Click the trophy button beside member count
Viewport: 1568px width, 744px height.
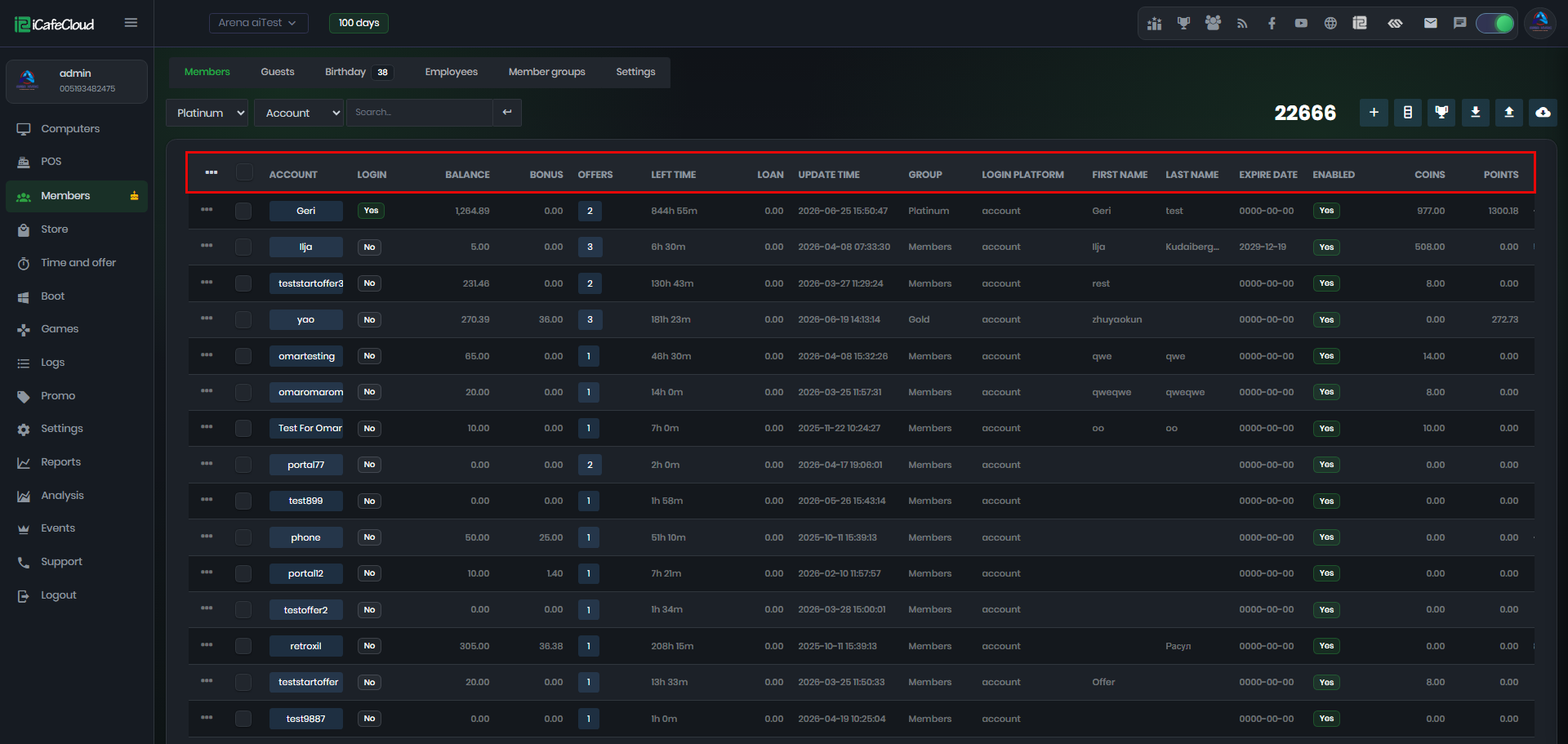click(x=1441, y=113)
